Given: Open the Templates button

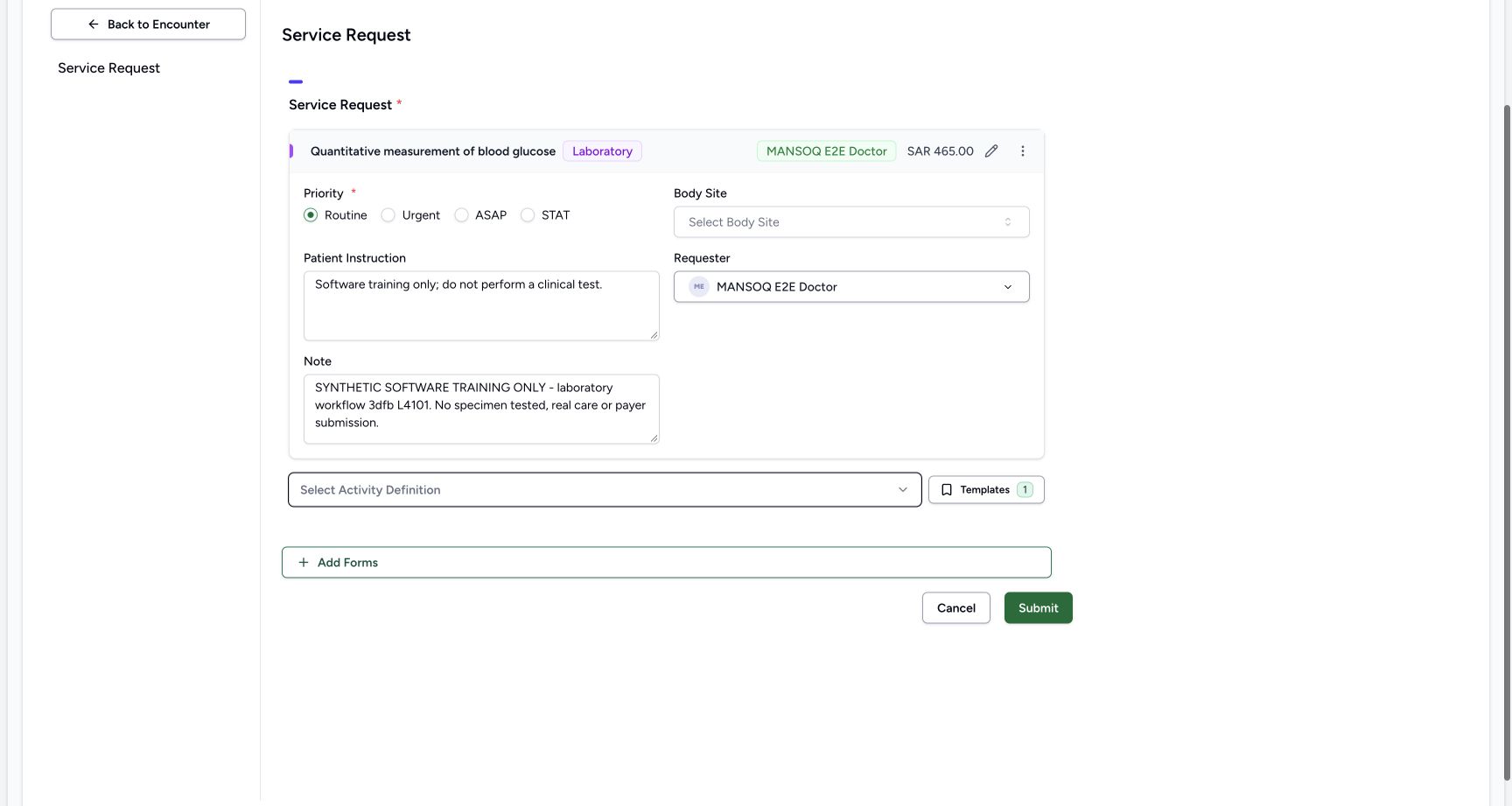Looking at the screenshot, I should point(986,490).
